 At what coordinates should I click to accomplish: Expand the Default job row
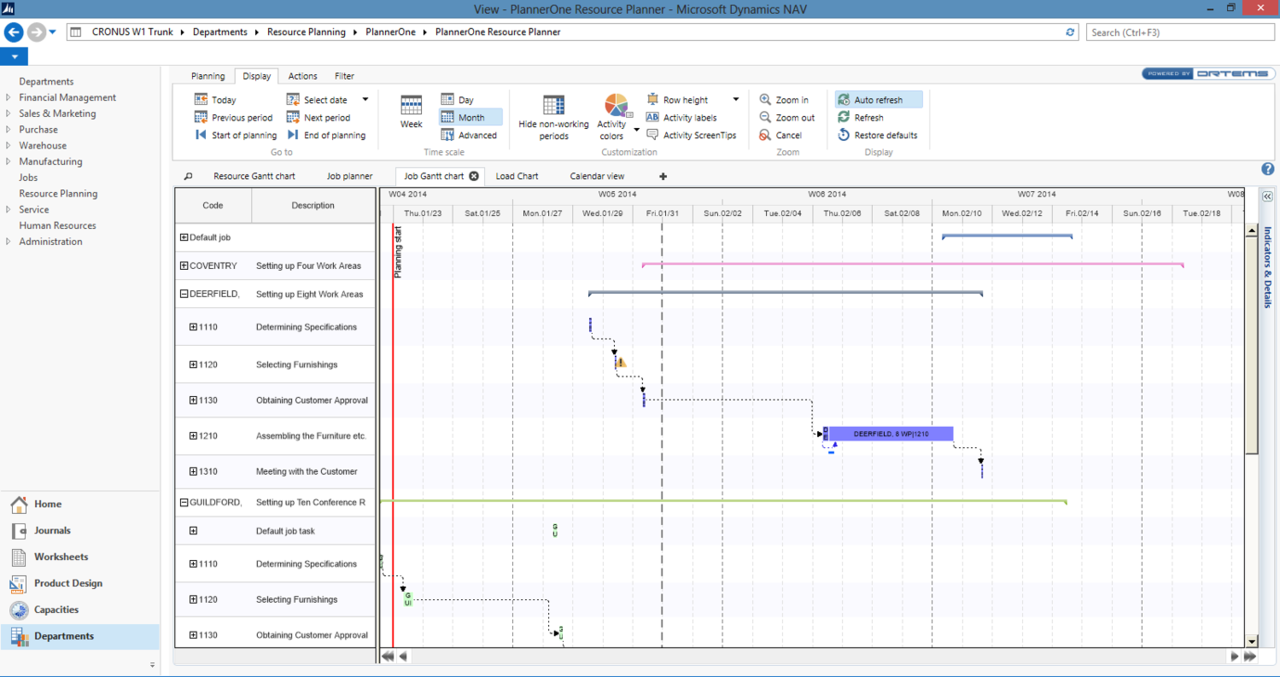pos(184,238)
